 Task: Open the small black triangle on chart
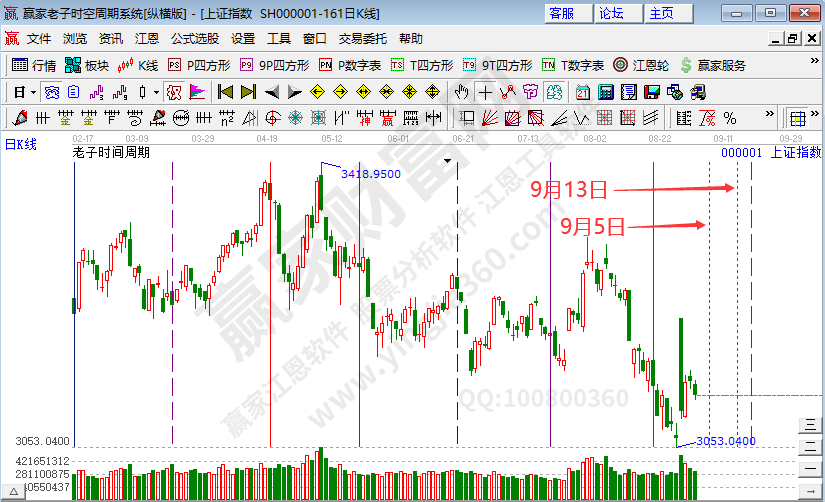(447, 160)
